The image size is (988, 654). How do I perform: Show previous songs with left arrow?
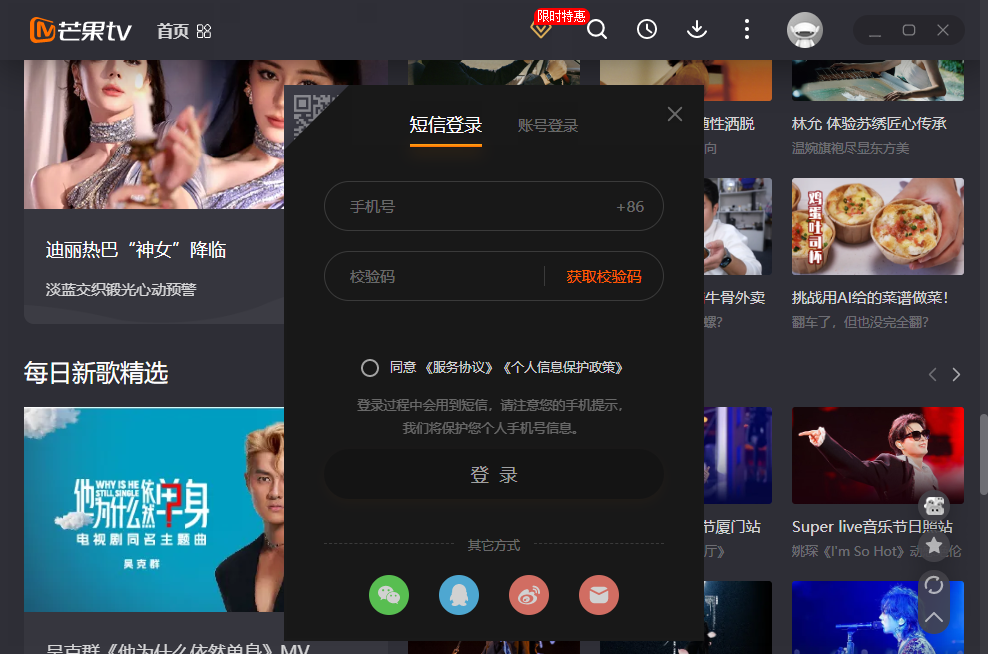933,375
